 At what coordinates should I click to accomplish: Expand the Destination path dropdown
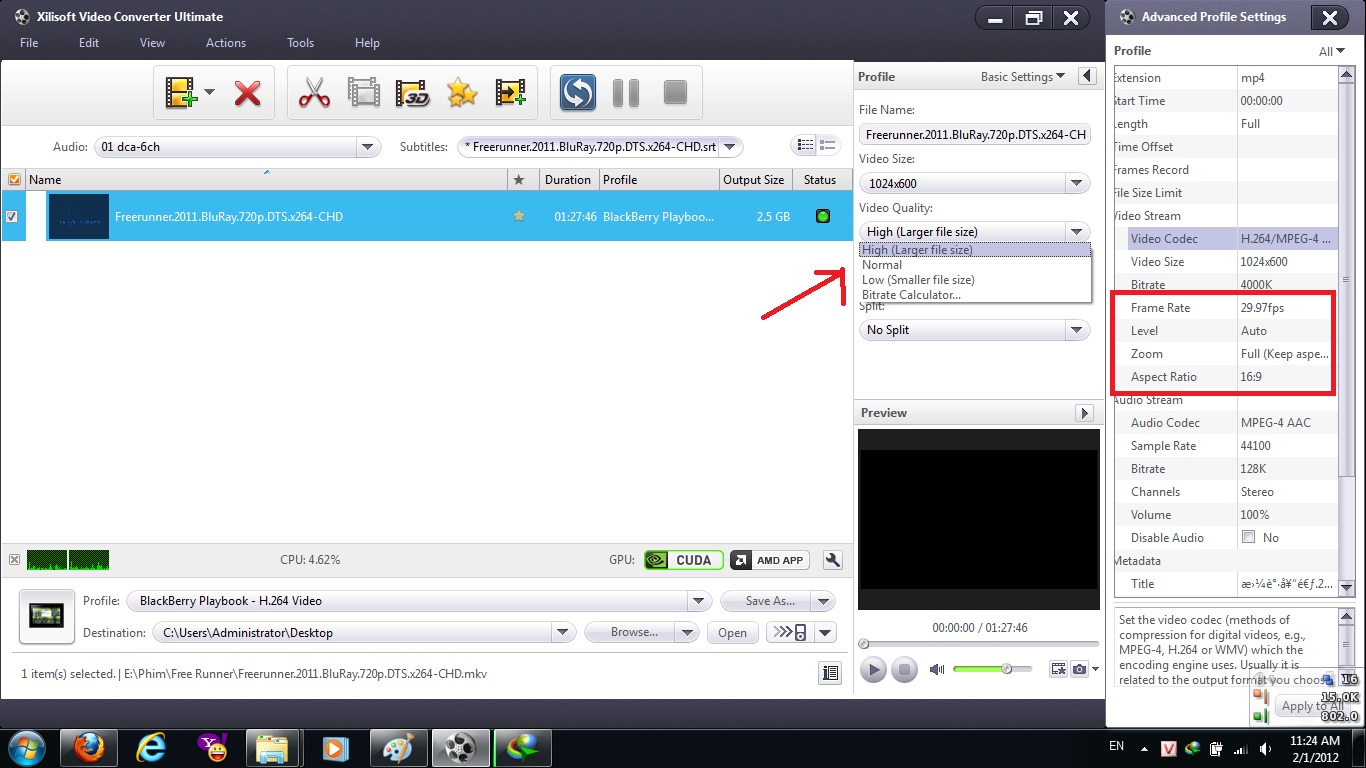(564, 632)
